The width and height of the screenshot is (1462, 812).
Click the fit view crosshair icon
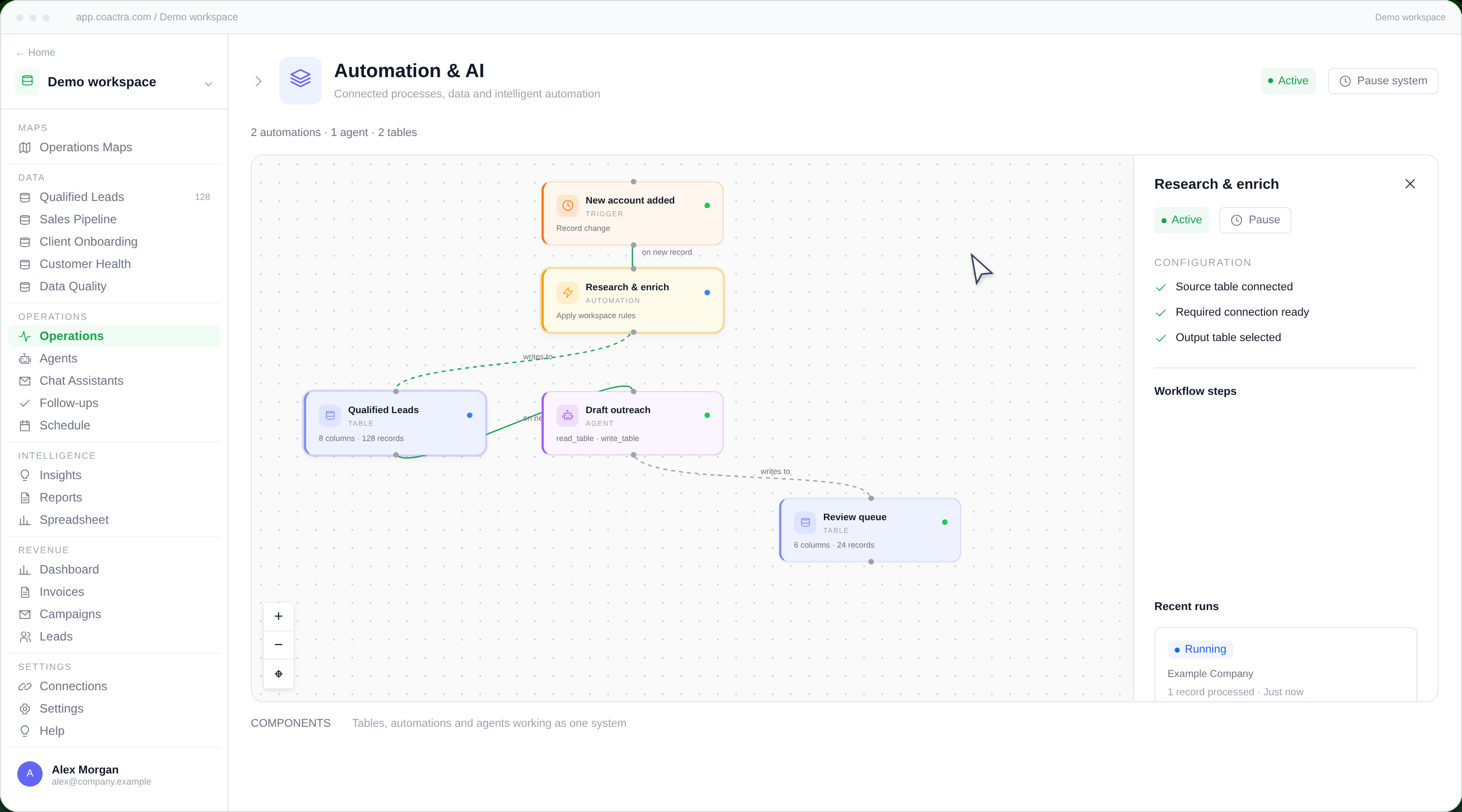[x=278, y=673]
